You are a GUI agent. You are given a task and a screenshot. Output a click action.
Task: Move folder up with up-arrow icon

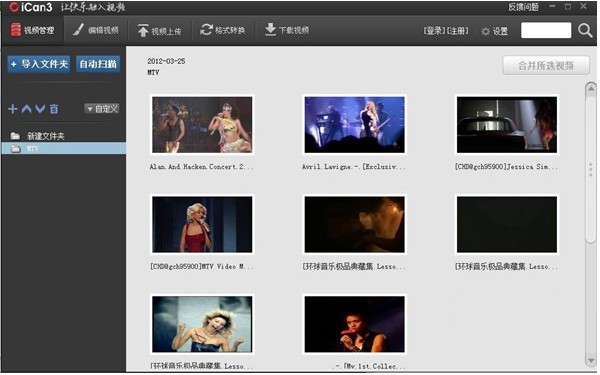click(26, 109)
